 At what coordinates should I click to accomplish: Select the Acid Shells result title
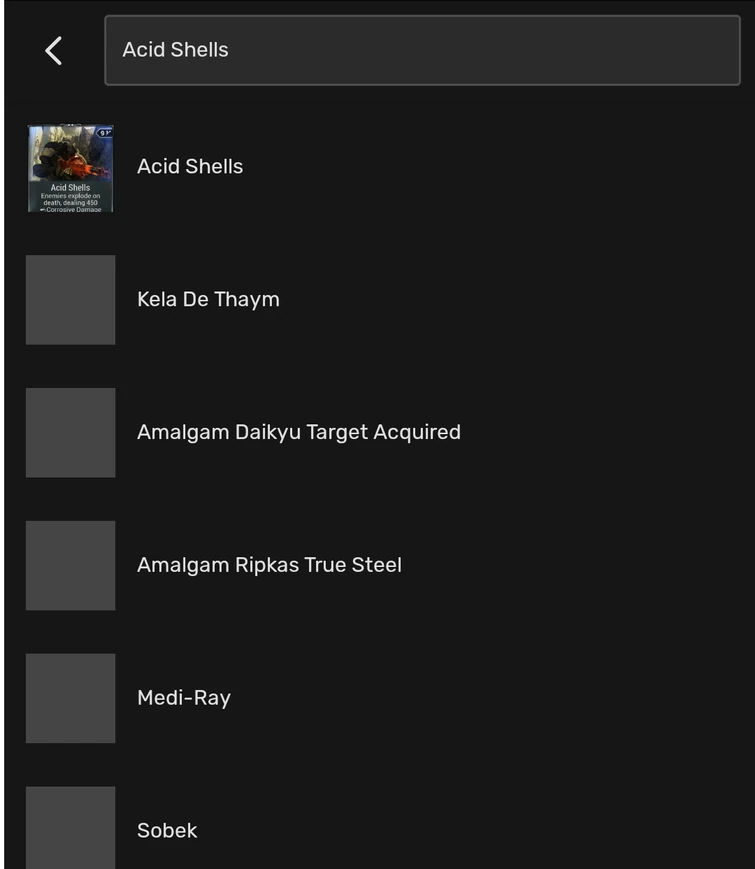point(190,167)
